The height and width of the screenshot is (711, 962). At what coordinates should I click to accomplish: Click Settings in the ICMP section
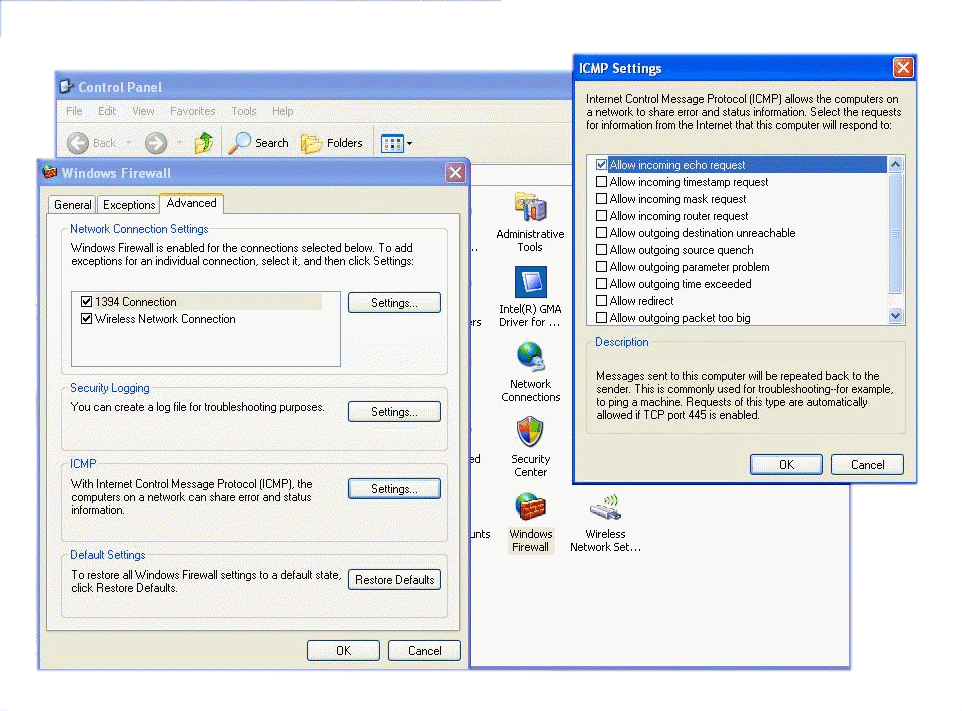click(x=394, y=489)
